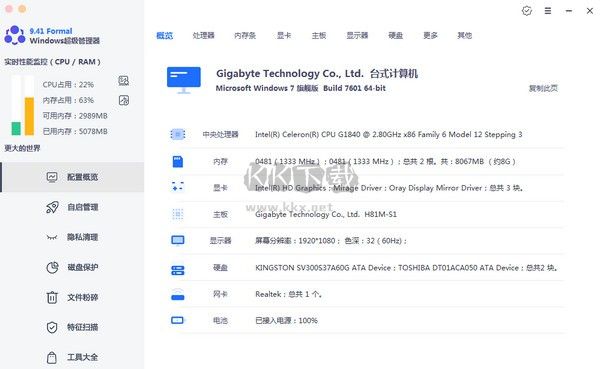Click the Realtek network card text
The image size is (600, 369).
coord(289,294)
